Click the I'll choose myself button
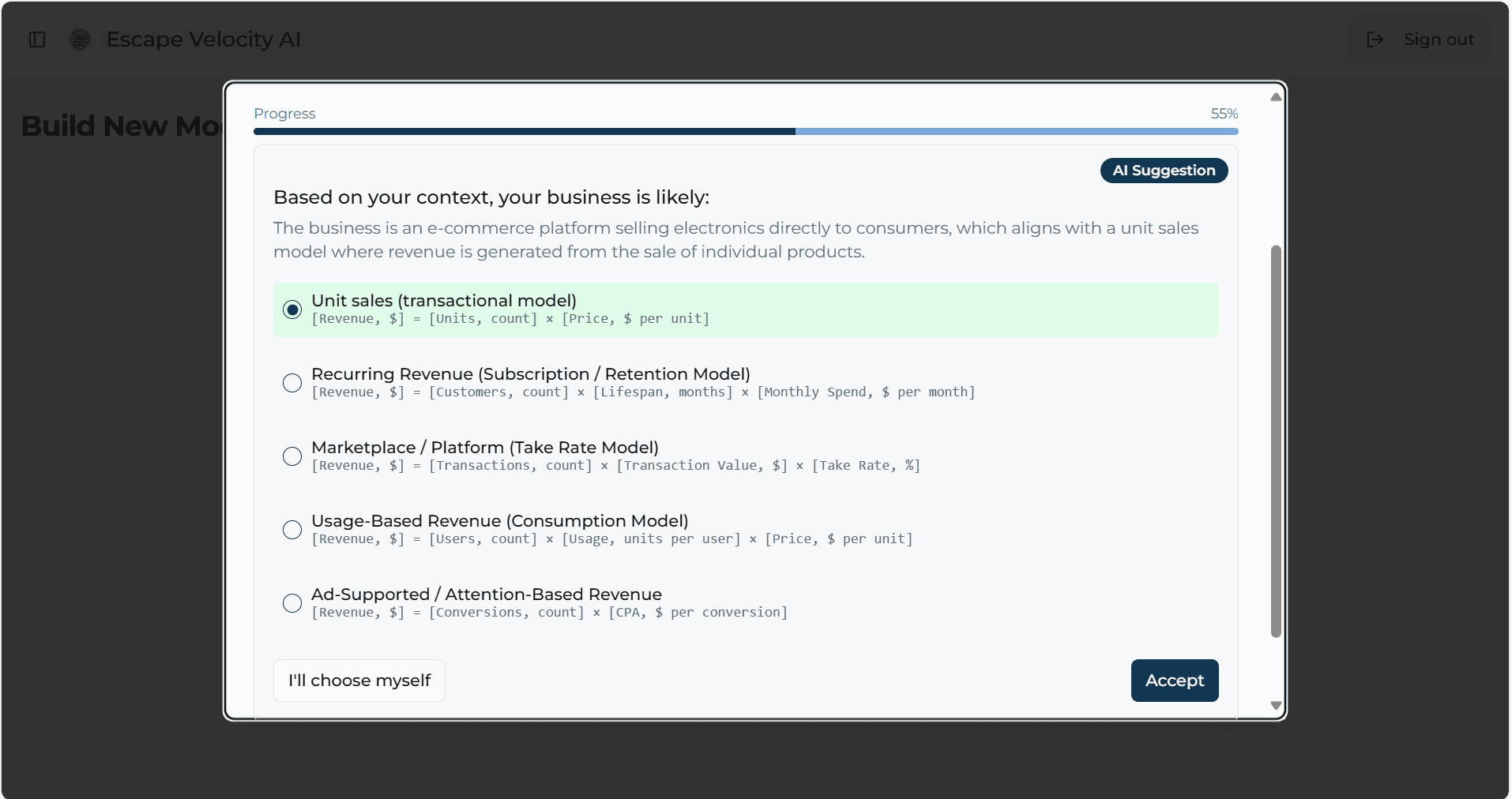This screenshot has height=799, width=1512. click(x=359, y=681)
